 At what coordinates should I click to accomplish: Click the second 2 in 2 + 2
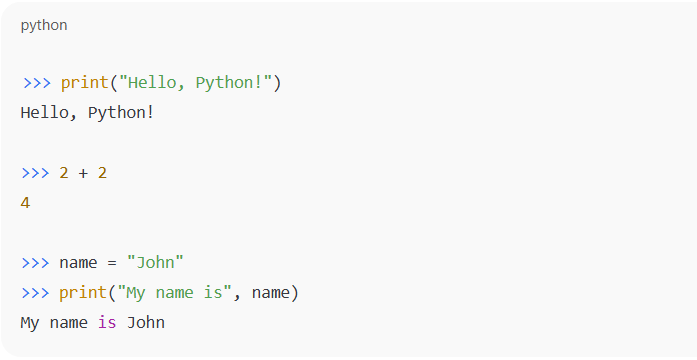[x=102, y=173]
